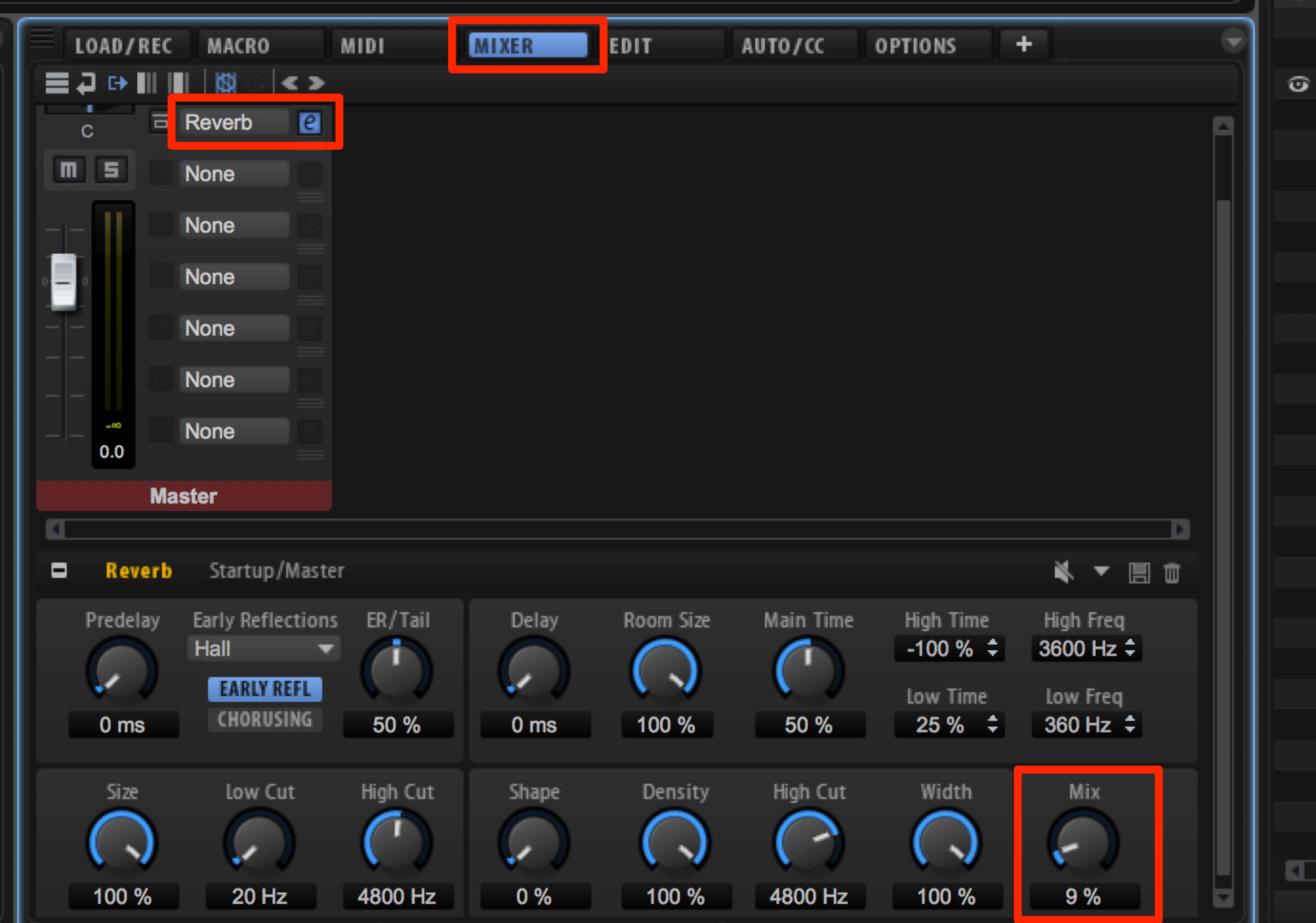Click the pan control above the C label
Screen dimensions: 1316x923
[90, 109]
